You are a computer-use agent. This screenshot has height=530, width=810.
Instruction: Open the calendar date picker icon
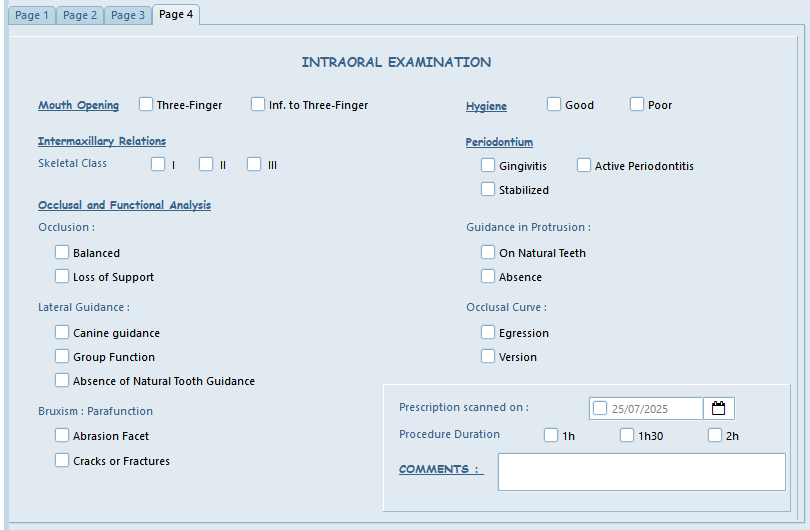718,408
